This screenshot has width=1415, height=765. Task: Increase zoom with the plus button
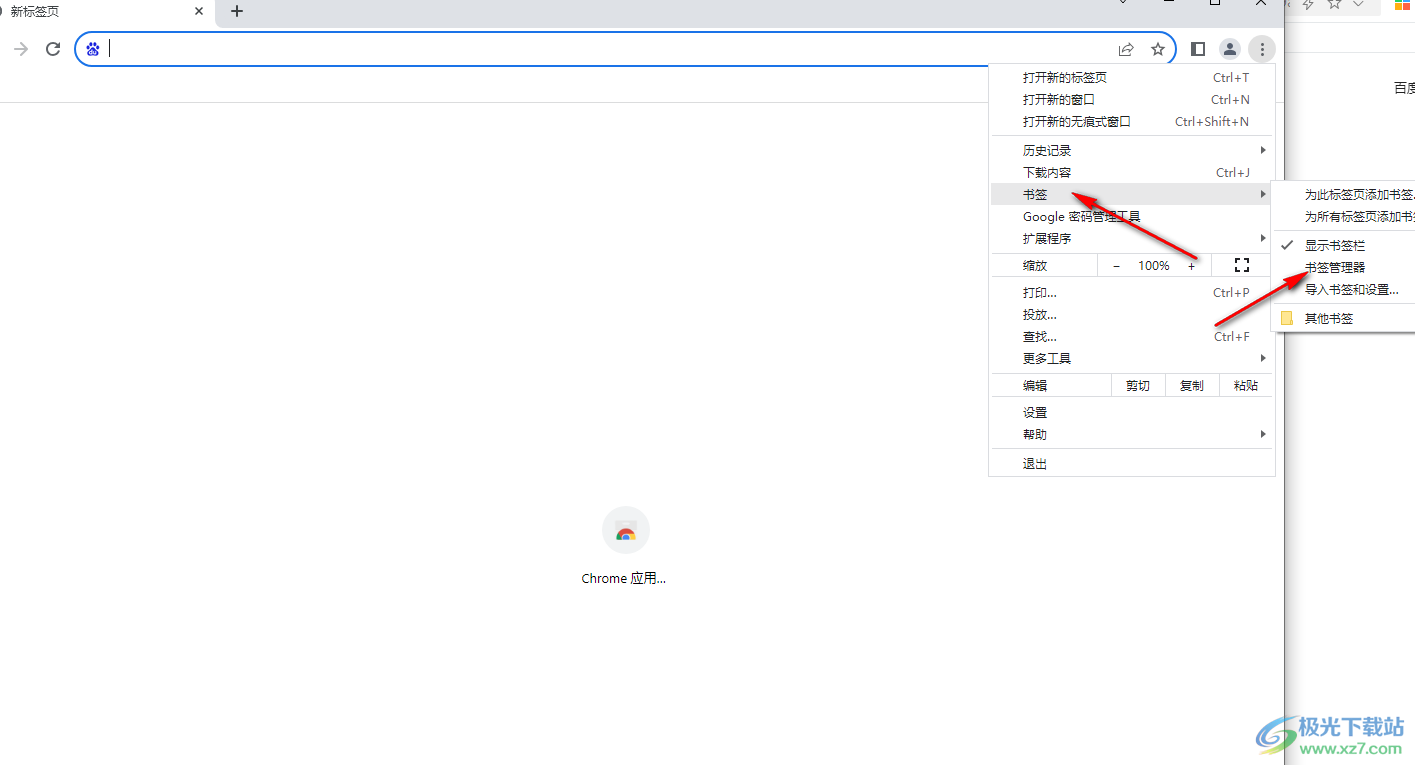click(x=1191, y=266)
